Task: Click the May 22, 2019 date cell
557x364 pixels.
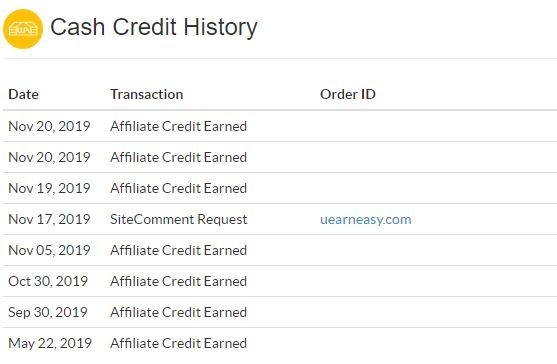Action: (50, 343)
